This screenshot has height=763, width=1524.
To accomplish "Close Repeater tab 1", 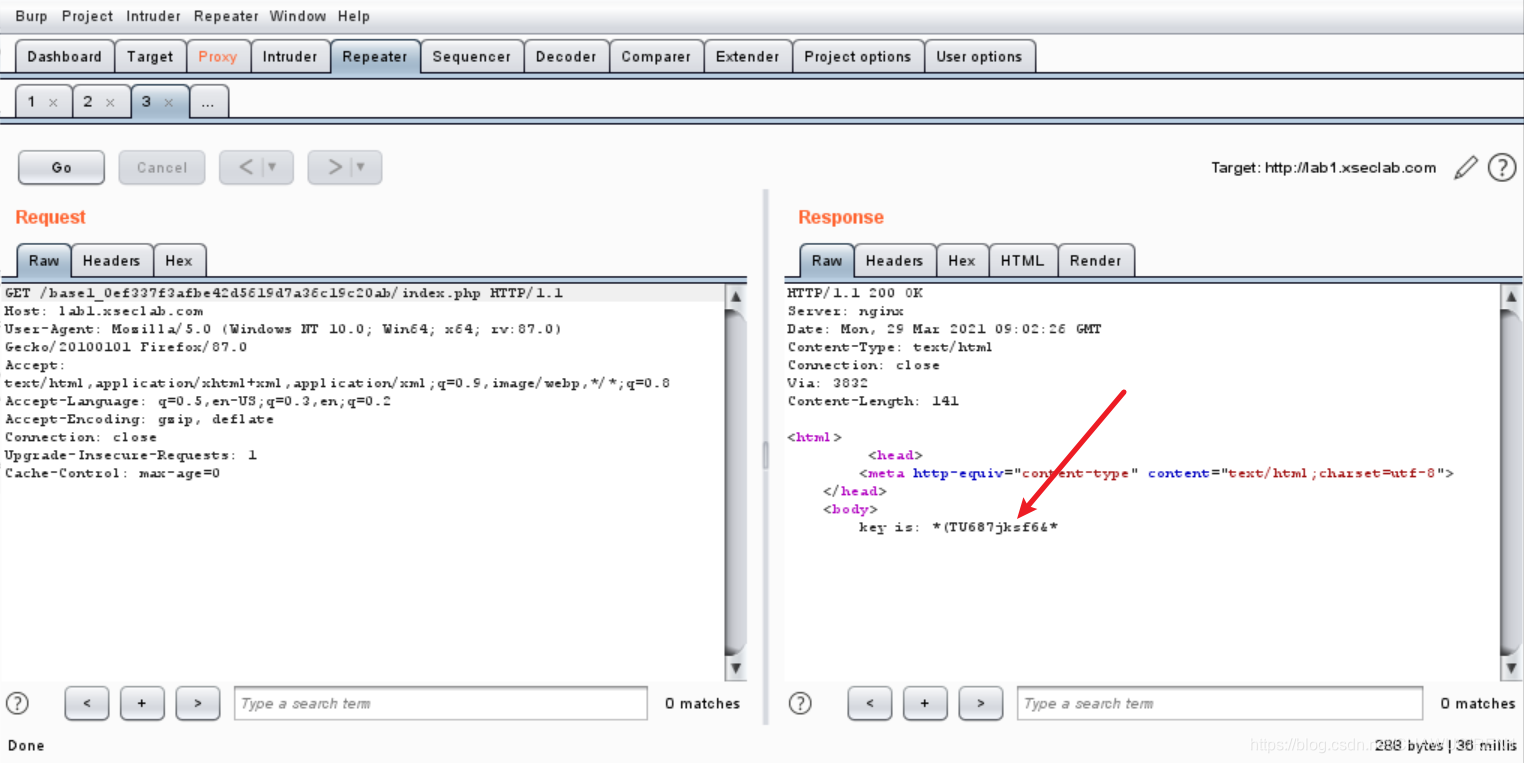I will (x=53, y=102).
